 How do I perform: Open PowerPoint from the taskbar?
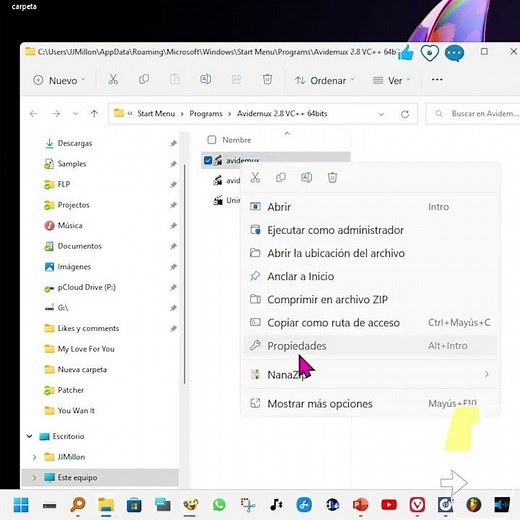click(x=360, y=505)
